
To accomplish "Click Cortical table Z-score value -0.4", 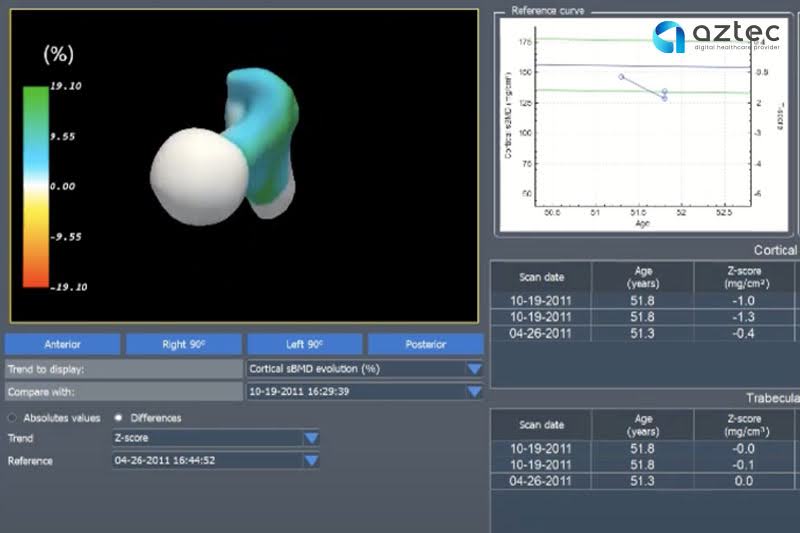I will (x=743, y=333).
